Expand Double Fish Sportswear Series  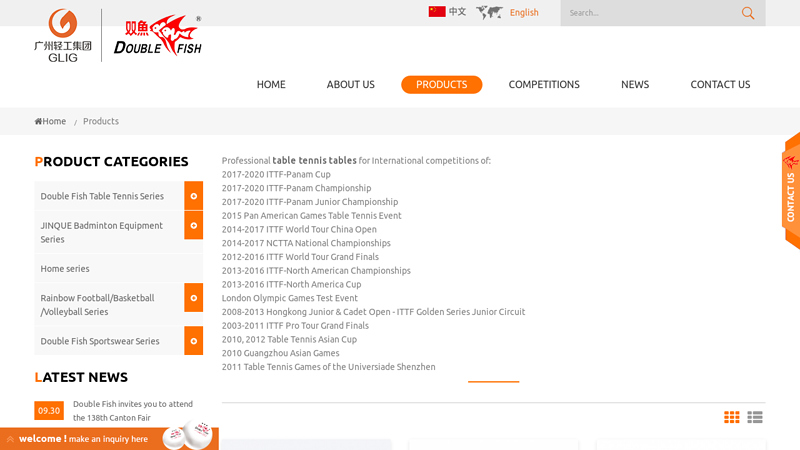tap(193, 341)
